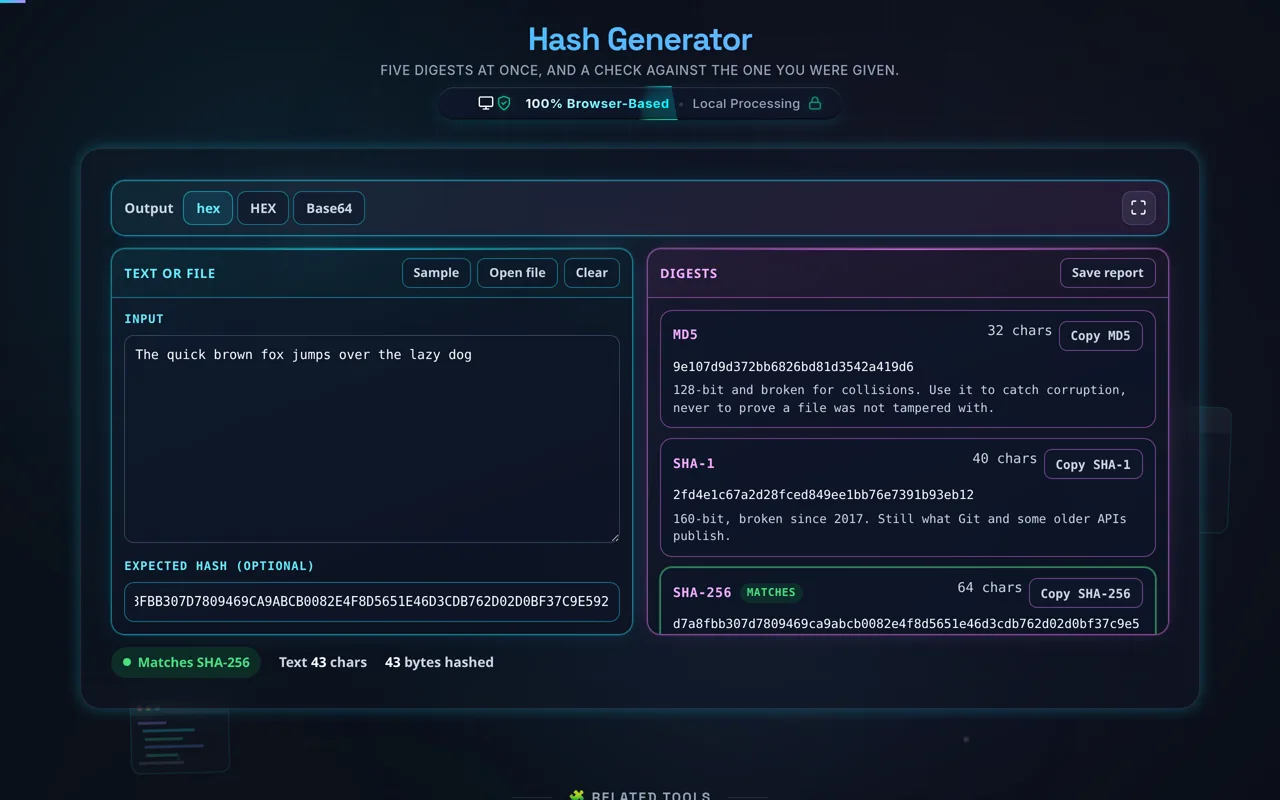
Task: Click the SHA-1 description starting '160-bit, broken'
Action: (900, 527)
